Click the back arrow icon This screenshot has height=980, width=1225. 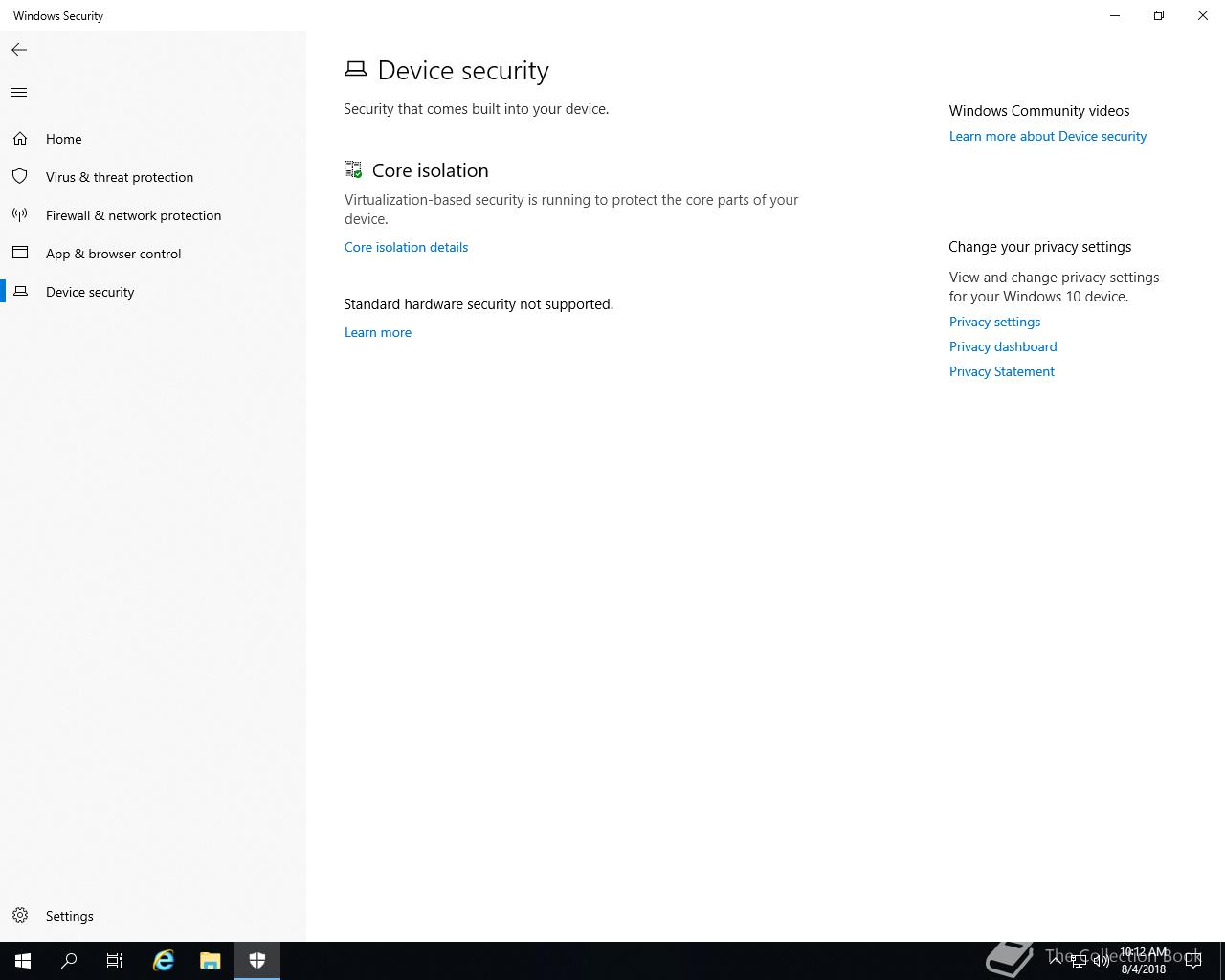click(19, 50)
